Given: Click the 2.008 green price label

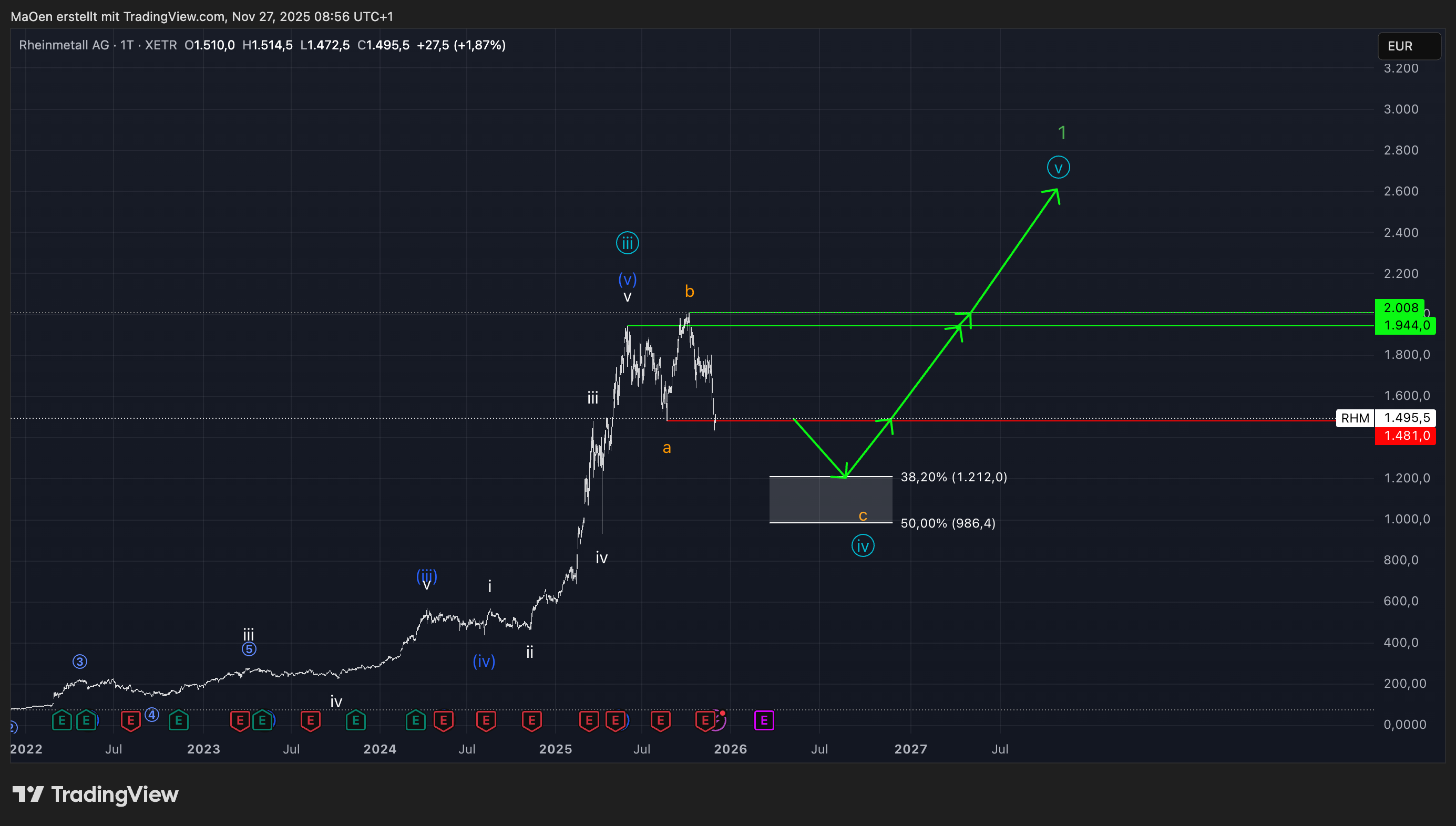Looking at the screenshot, I should (x=1400, y=307).
